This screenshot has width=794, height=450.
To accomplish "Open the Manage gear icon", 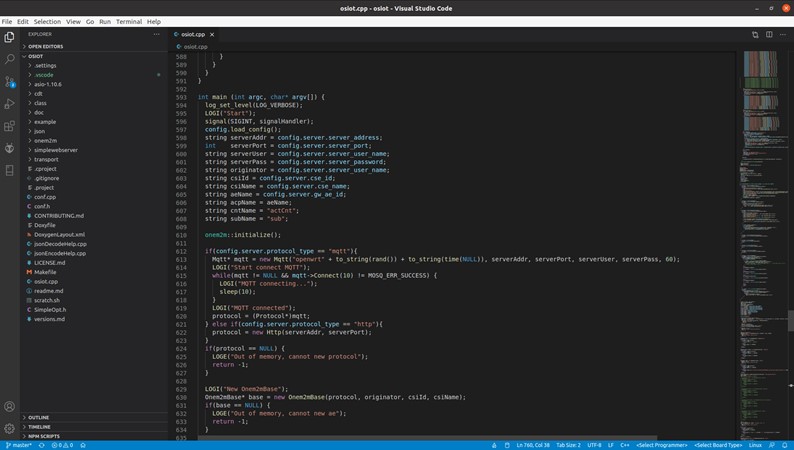I will pyautogui.click(x=9, y=429).
